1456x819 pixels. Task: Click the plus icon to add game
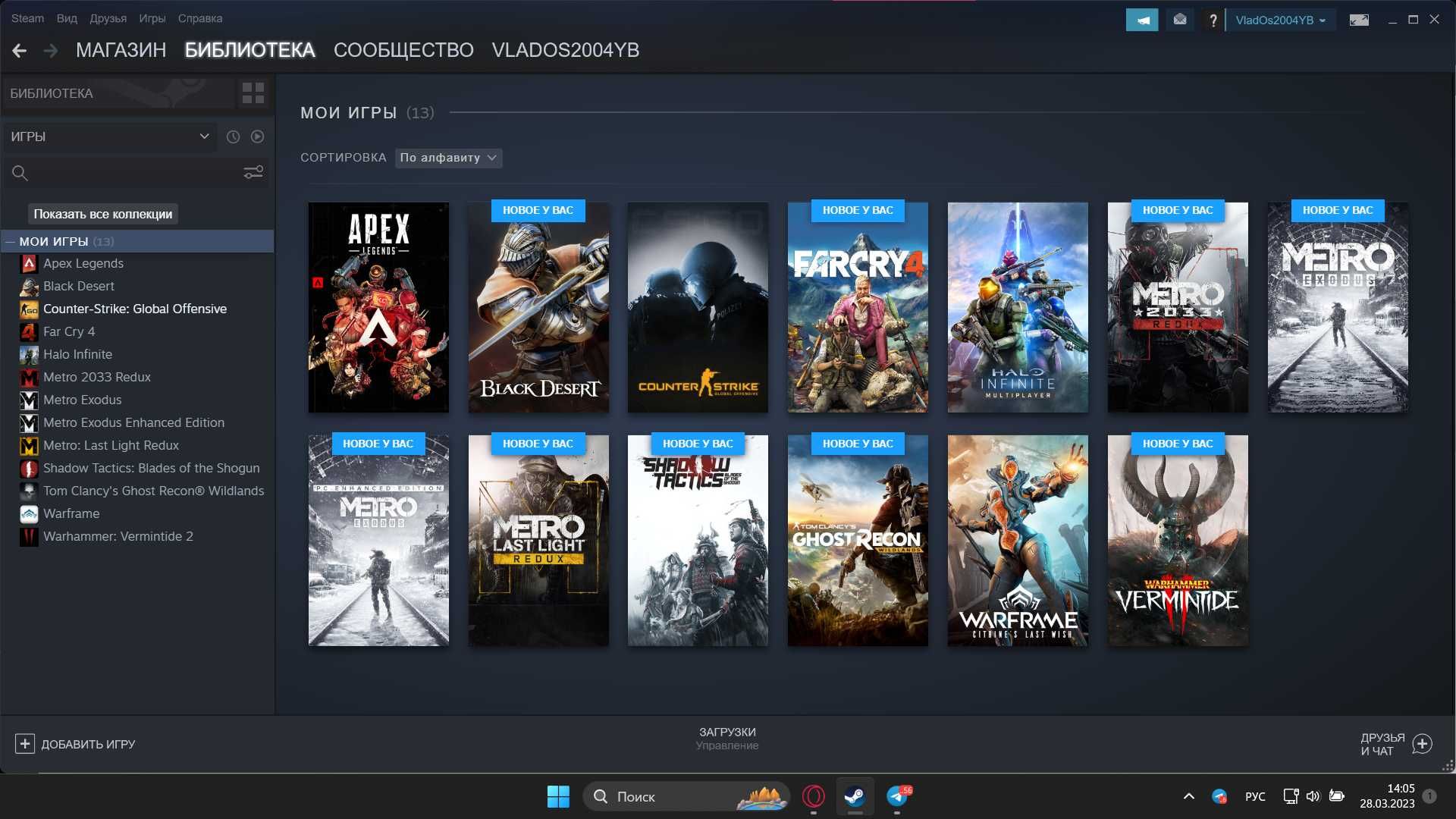25,744
